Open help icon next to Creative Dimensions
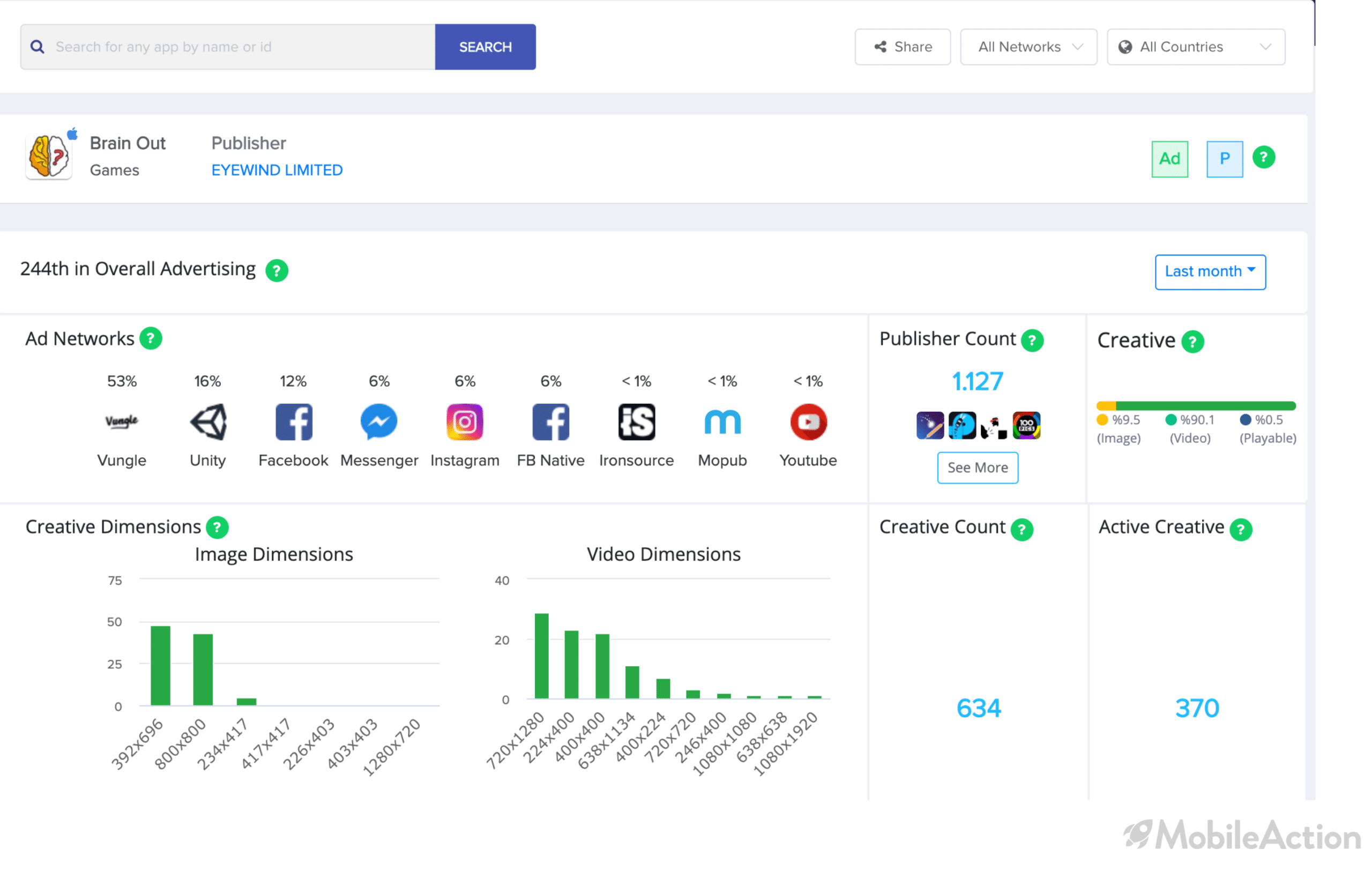This screenshot has width=1372, height=870. 217,527
